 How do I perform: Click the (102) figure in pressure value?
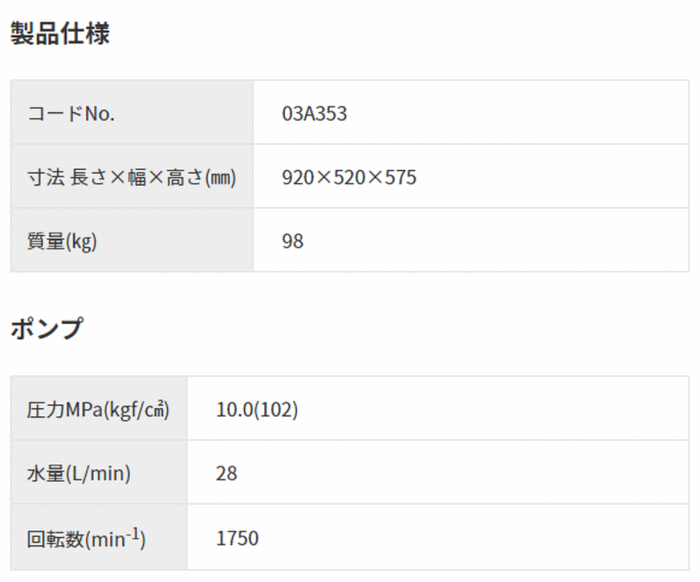coord(276,409)
